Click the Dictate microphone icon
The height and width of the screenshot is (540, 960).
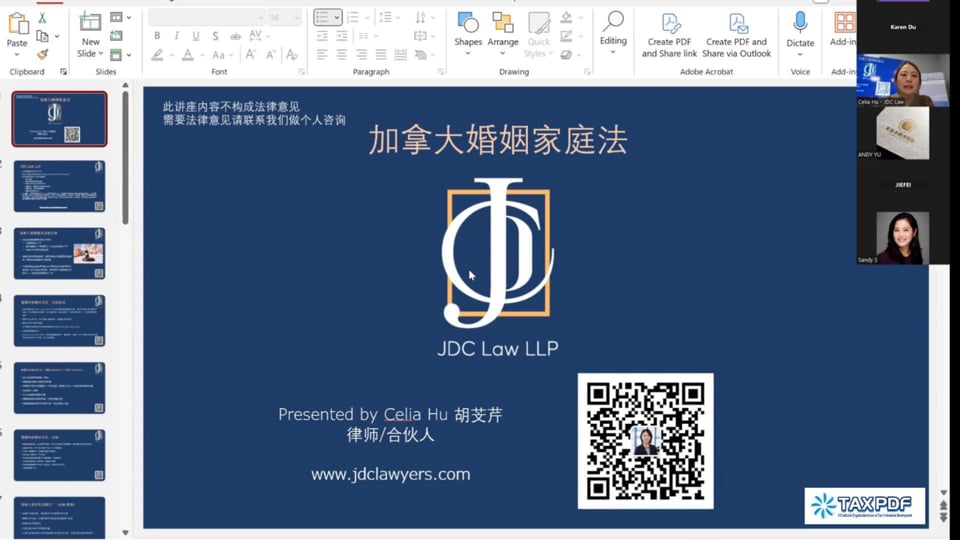800,23
